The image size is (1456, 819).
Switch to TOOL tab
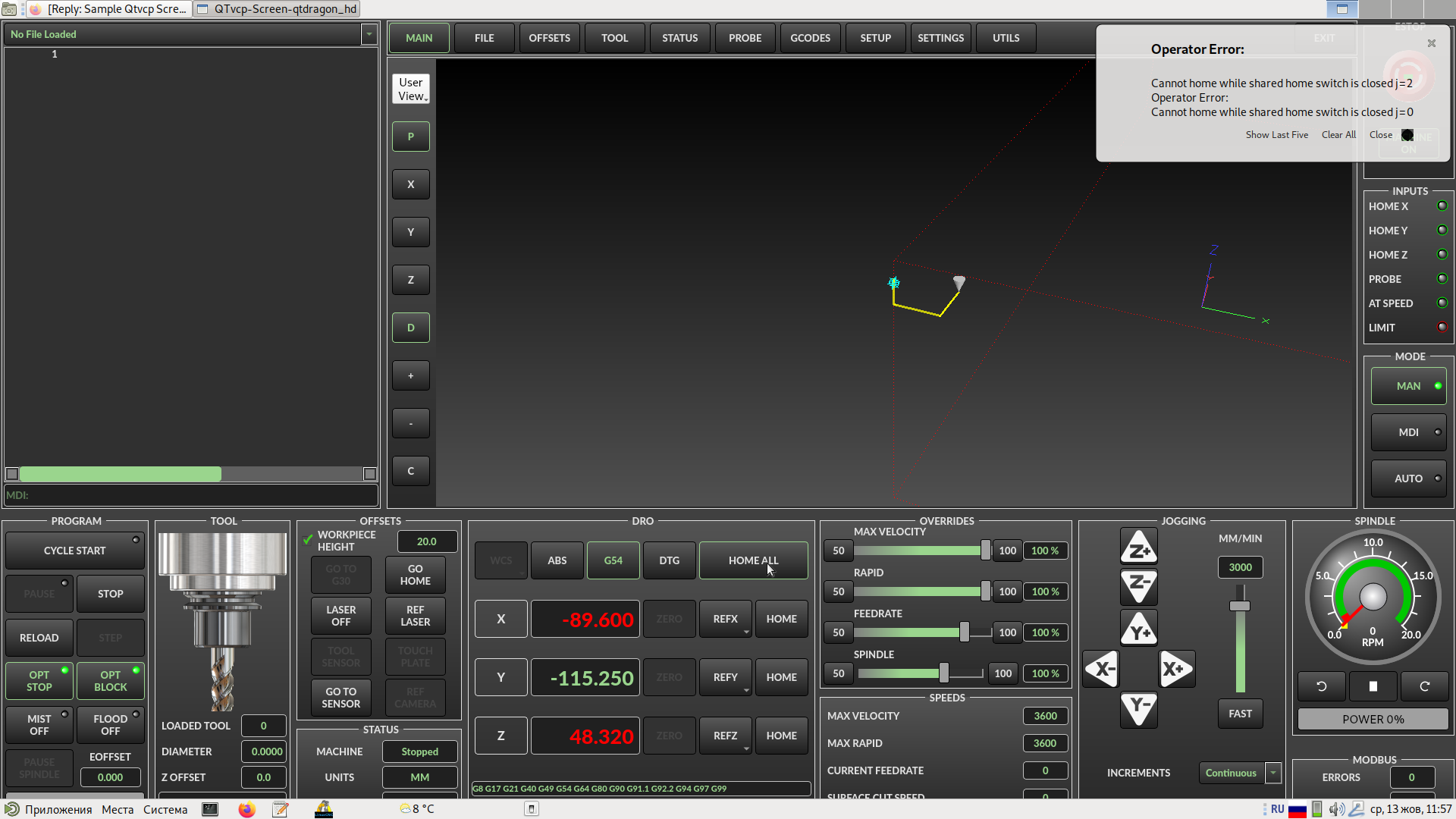point(615,38)
